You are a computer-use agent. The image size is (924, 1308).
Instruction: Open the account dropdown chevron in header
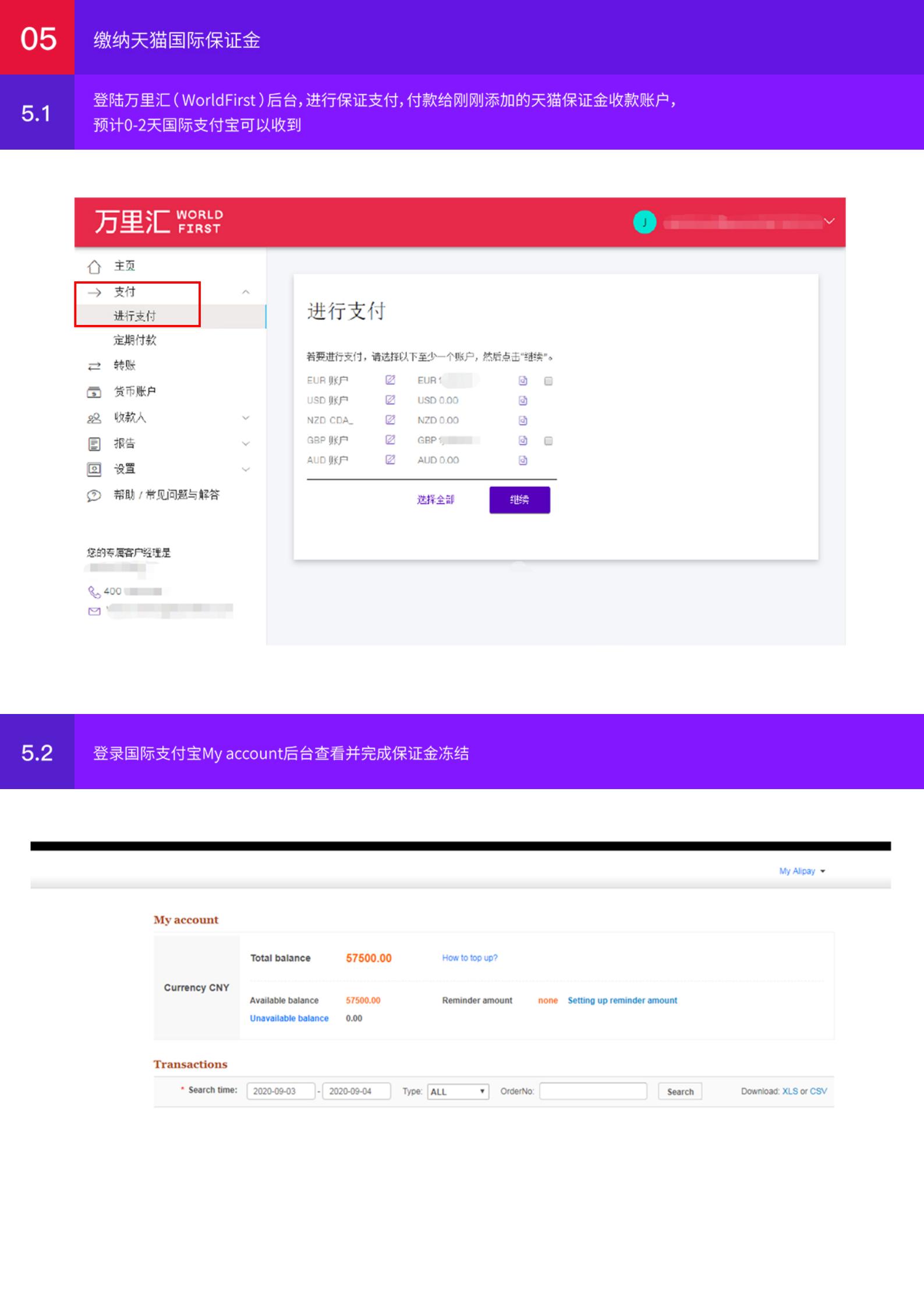(x=829, y=221)
